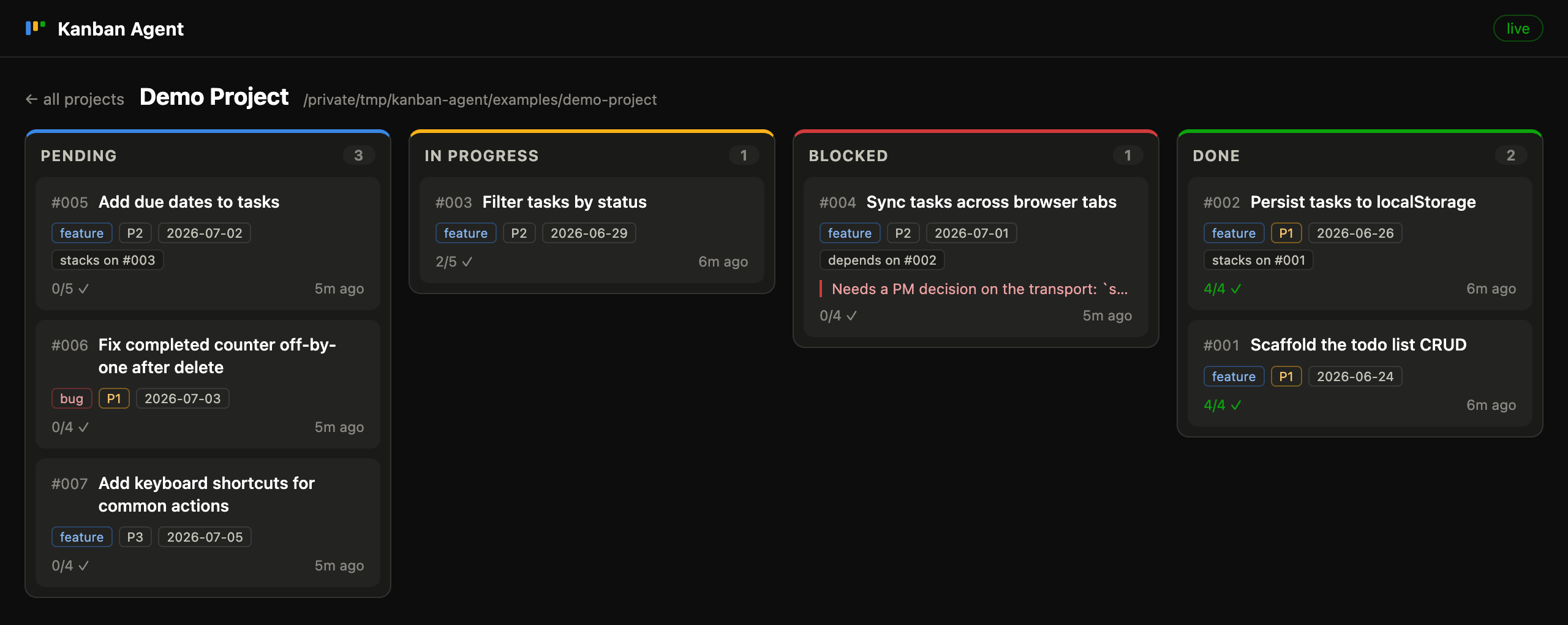
Task: Click the 2/5 progress checkmark icon
Action: tap(467, 262)
